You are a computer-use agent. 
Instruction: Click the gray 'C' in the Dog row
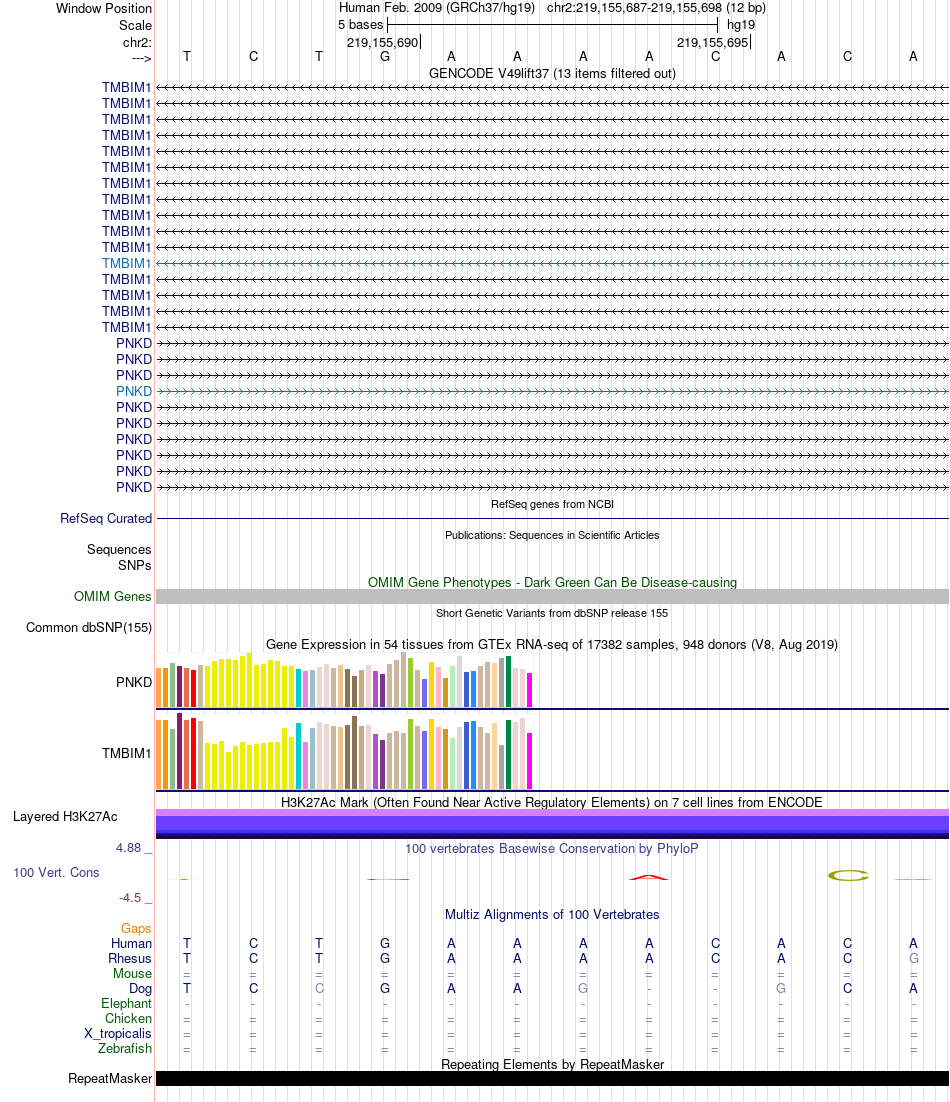(319, 989)
